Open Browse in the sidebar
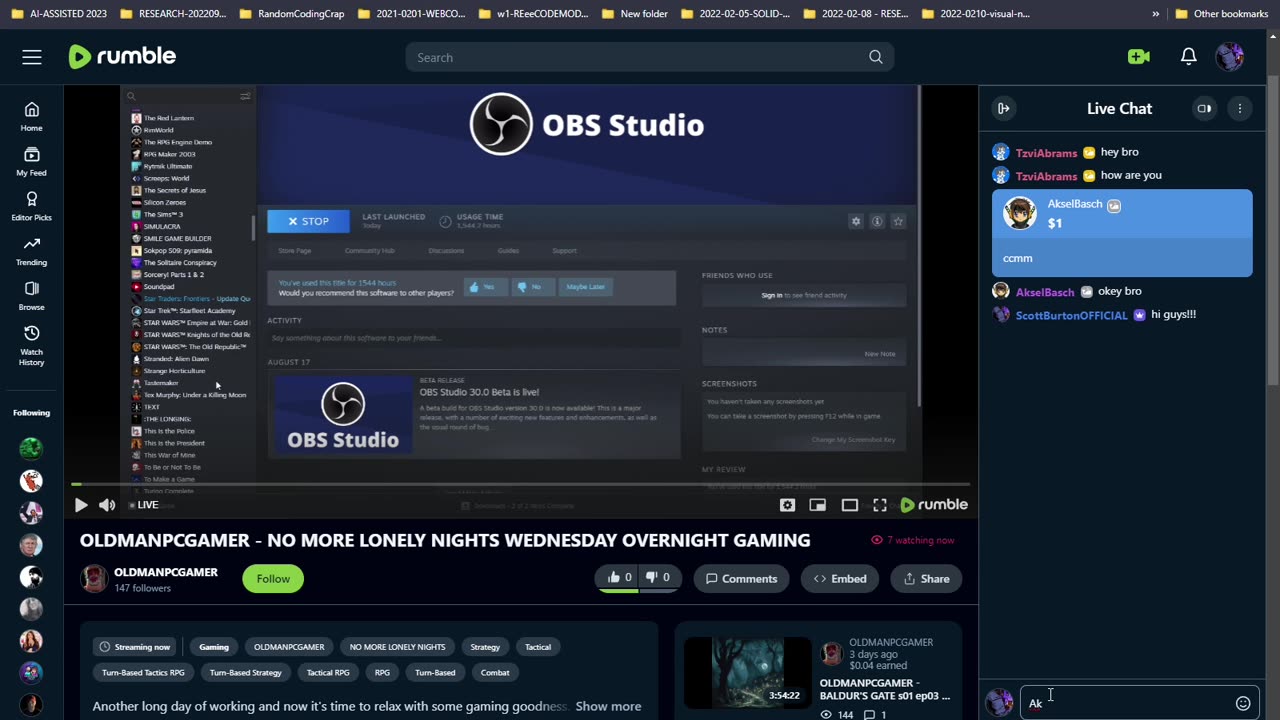Viewport: 1280px width, 720px height. coord(32,296)
